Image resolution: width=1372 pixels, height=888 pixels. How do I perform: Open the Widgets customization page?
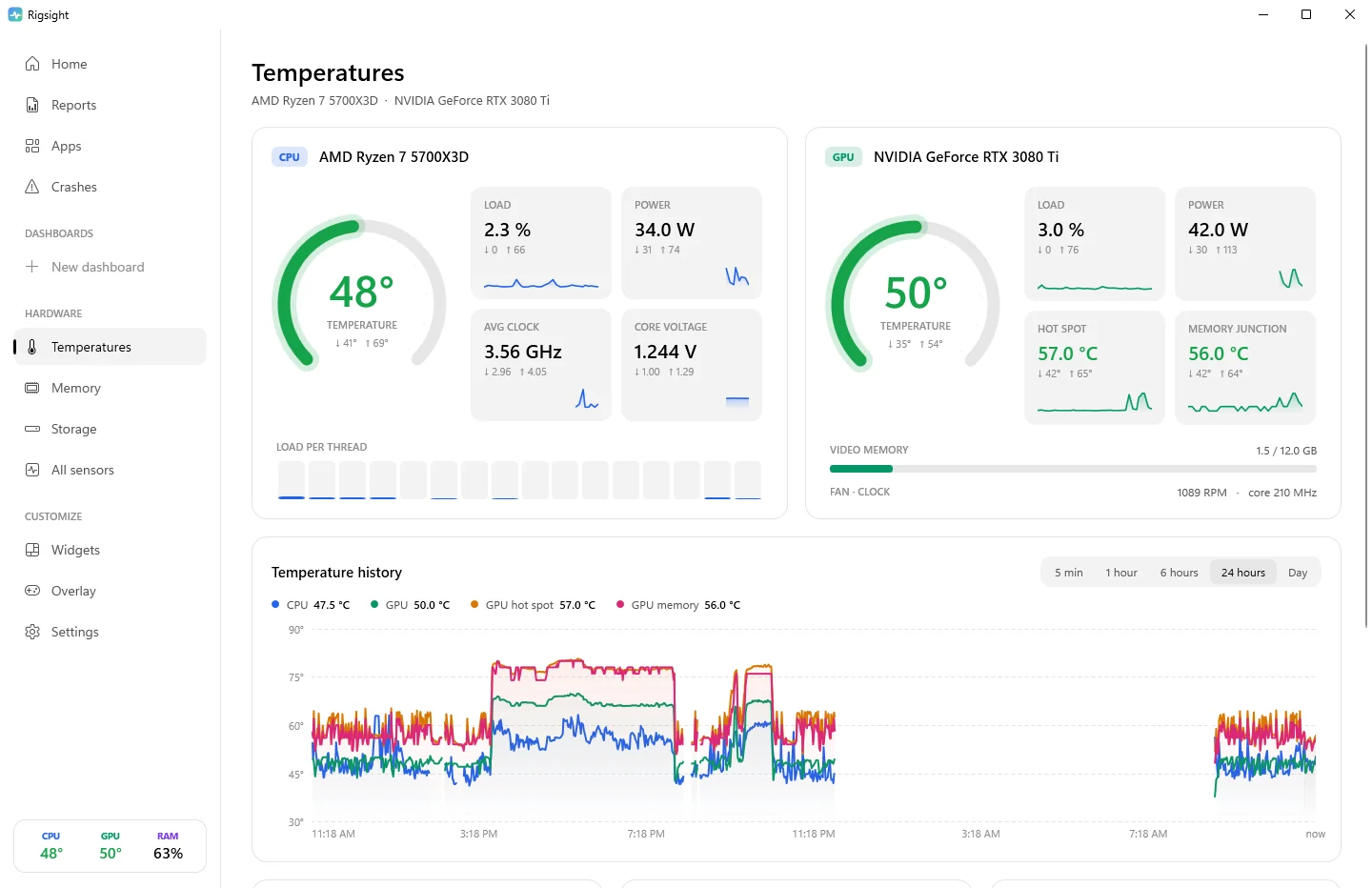(x=110, y=550)
